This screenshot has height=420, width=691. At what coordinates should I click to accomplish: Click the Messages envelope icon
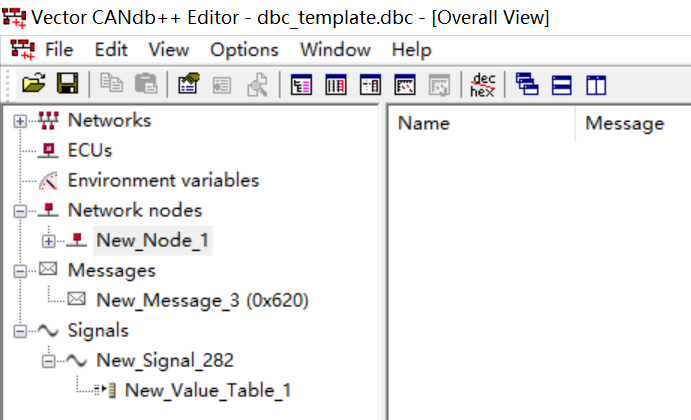point(48,269)
